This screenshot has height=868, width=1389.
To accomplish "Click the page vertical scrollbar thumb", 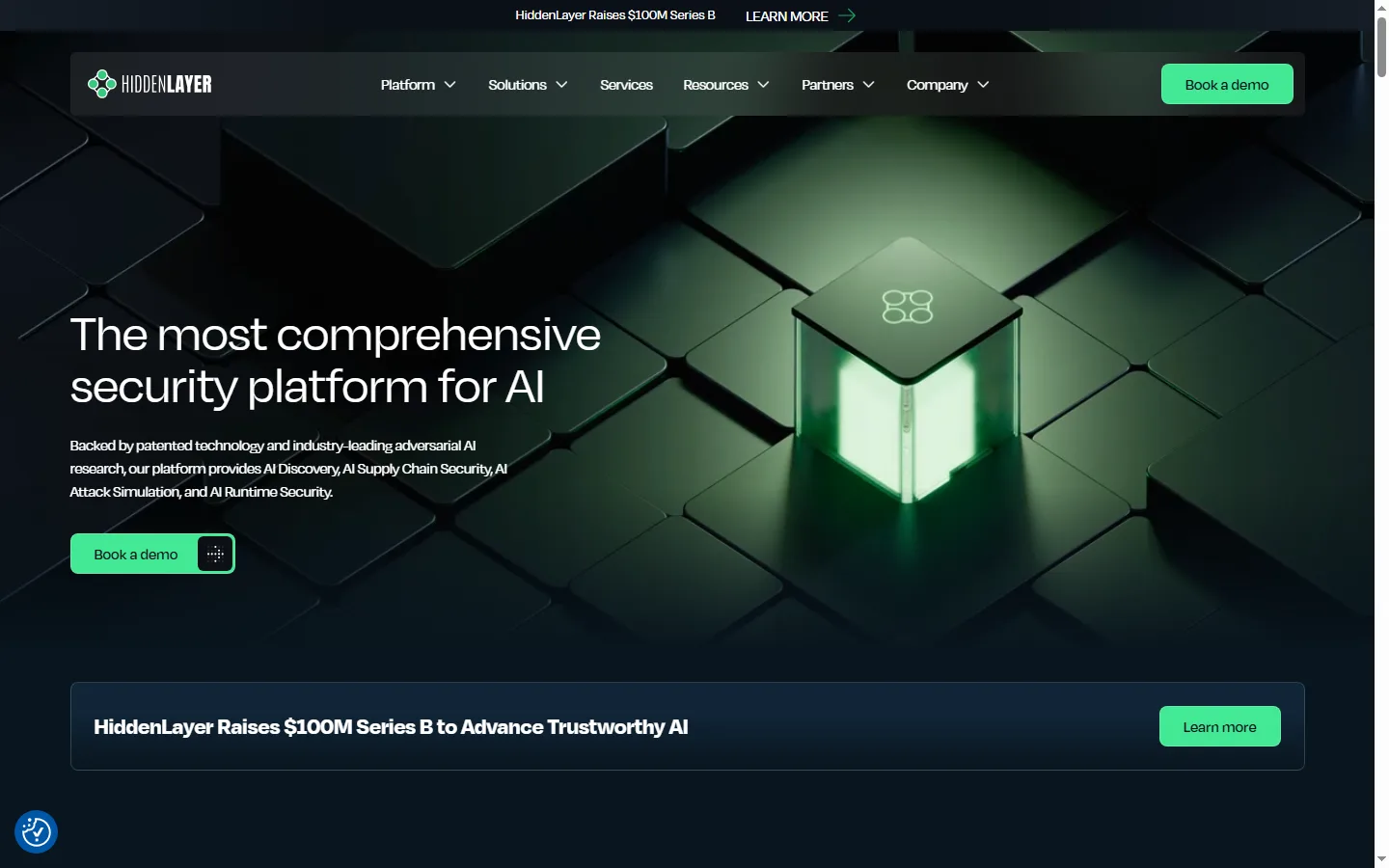I will click(1381, 46).
